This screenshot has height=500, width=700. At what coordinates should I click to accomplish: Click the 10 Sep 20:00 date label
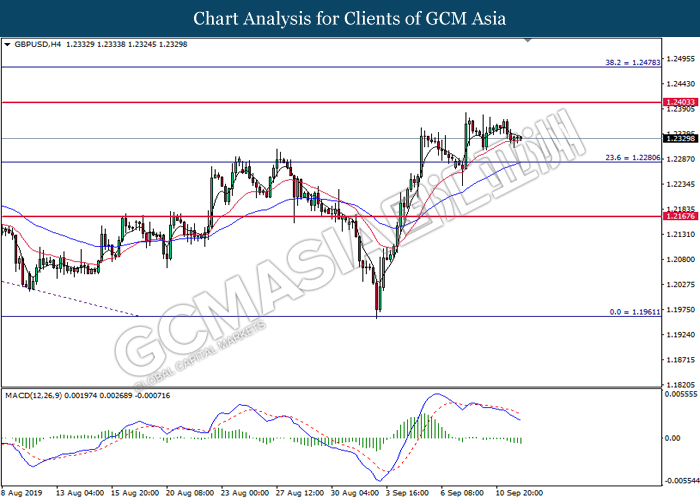518,493
